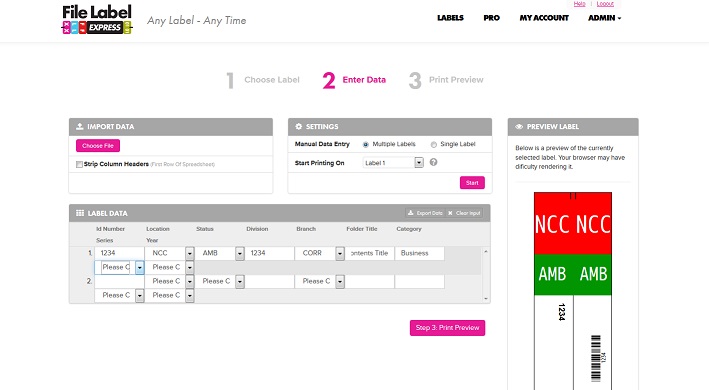Enable the Strip Column Headers checkbox
Image resolution: width=709 pixels, height=390 pixels.
coord(79,164)
